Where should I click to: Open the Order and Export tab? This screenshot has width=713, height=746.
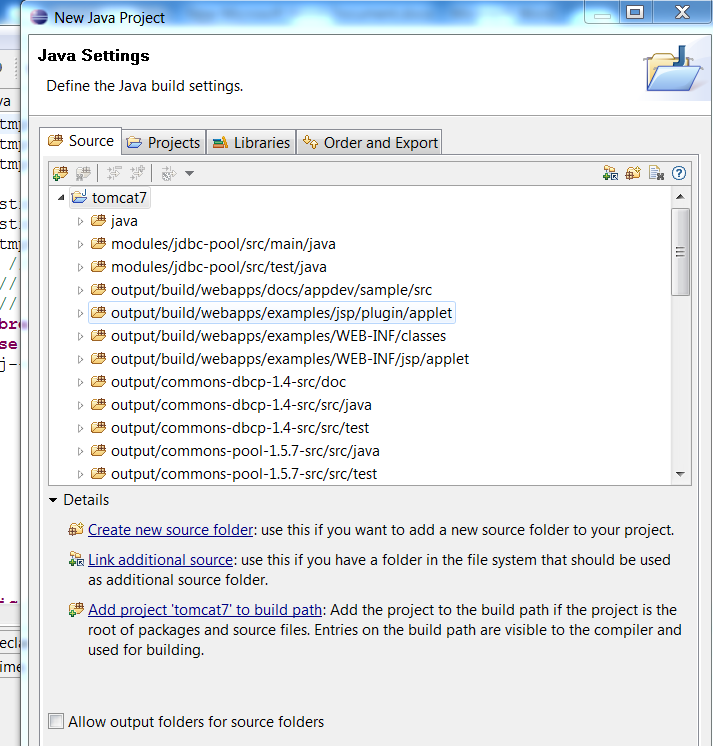coord(370,143)
